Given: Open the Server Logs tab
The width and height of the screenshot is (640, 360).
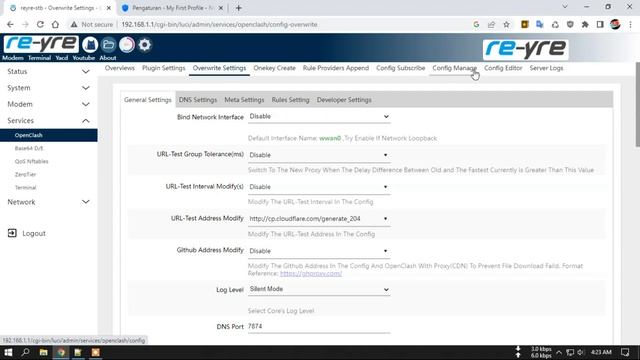Looking at the screenshot, I should click(546, 68).
